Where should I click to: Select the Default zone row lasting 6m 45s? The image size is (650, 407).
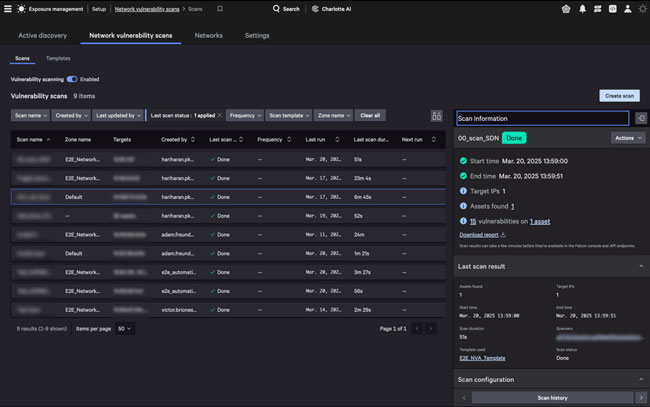[x=228, y=197]
